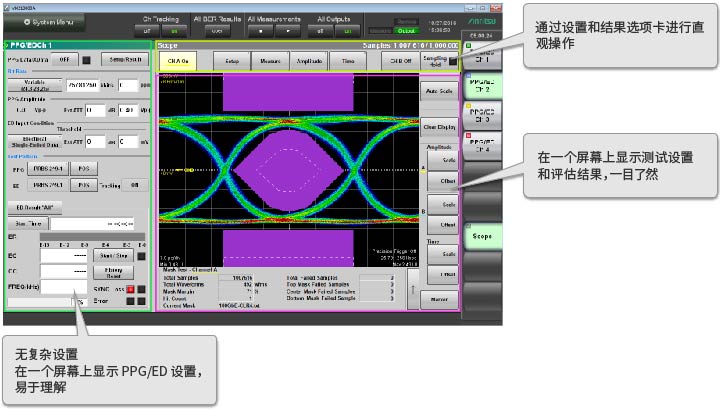Open the scope Time tab
Viewport: 720px width, 410px height.
(x=348, y=61)
